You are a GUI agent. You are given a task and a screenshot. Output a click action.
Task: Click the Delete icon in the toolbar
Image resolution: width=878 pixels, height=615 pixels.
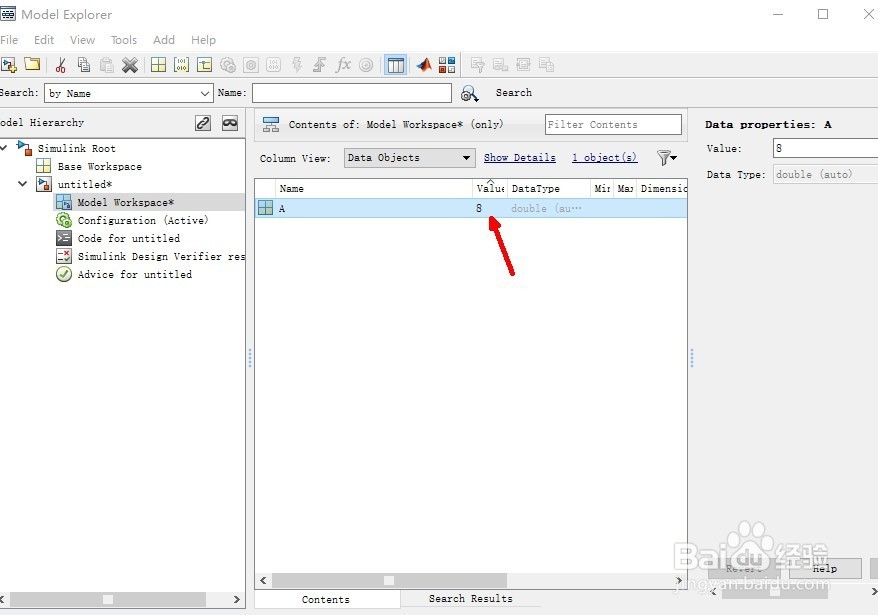128,64
